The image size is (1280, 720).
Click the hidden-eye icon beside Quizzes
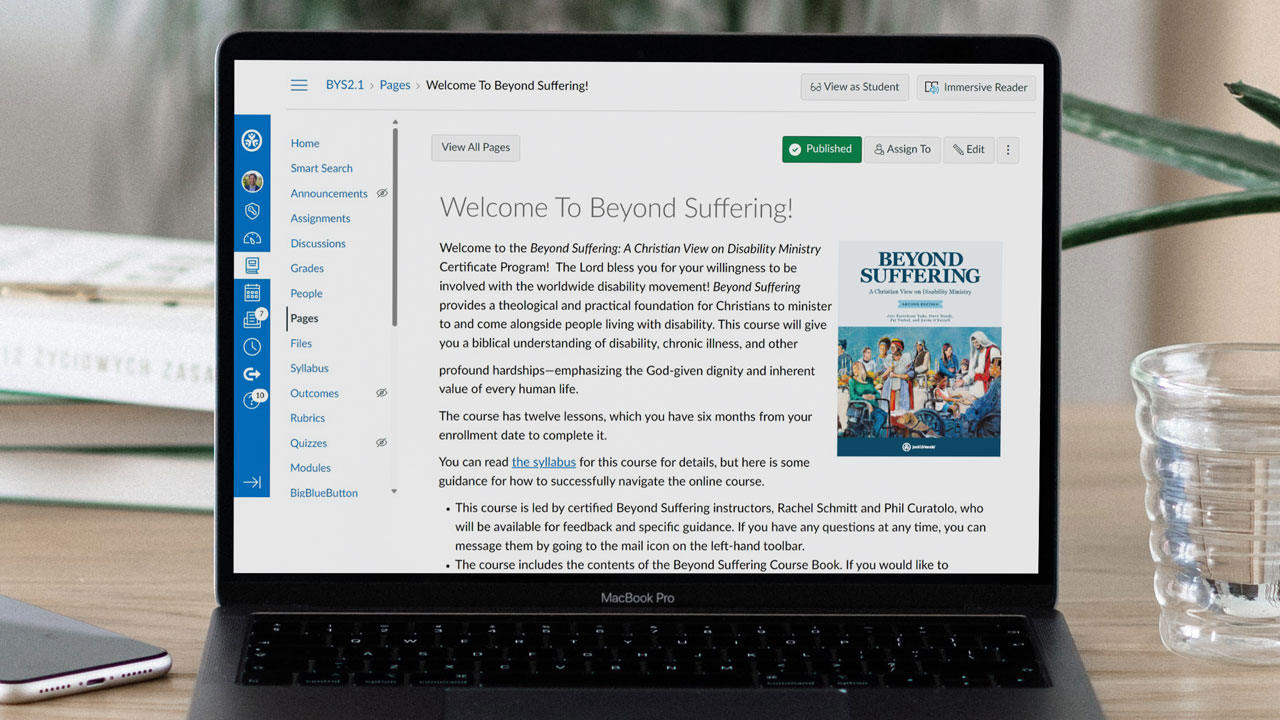[x=381, y=442]
